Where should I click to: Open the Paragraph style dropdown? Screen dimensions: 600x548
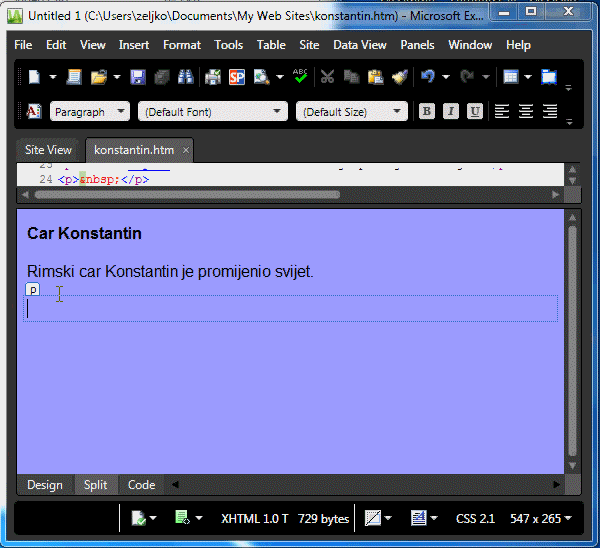click(x=90, y=112)
